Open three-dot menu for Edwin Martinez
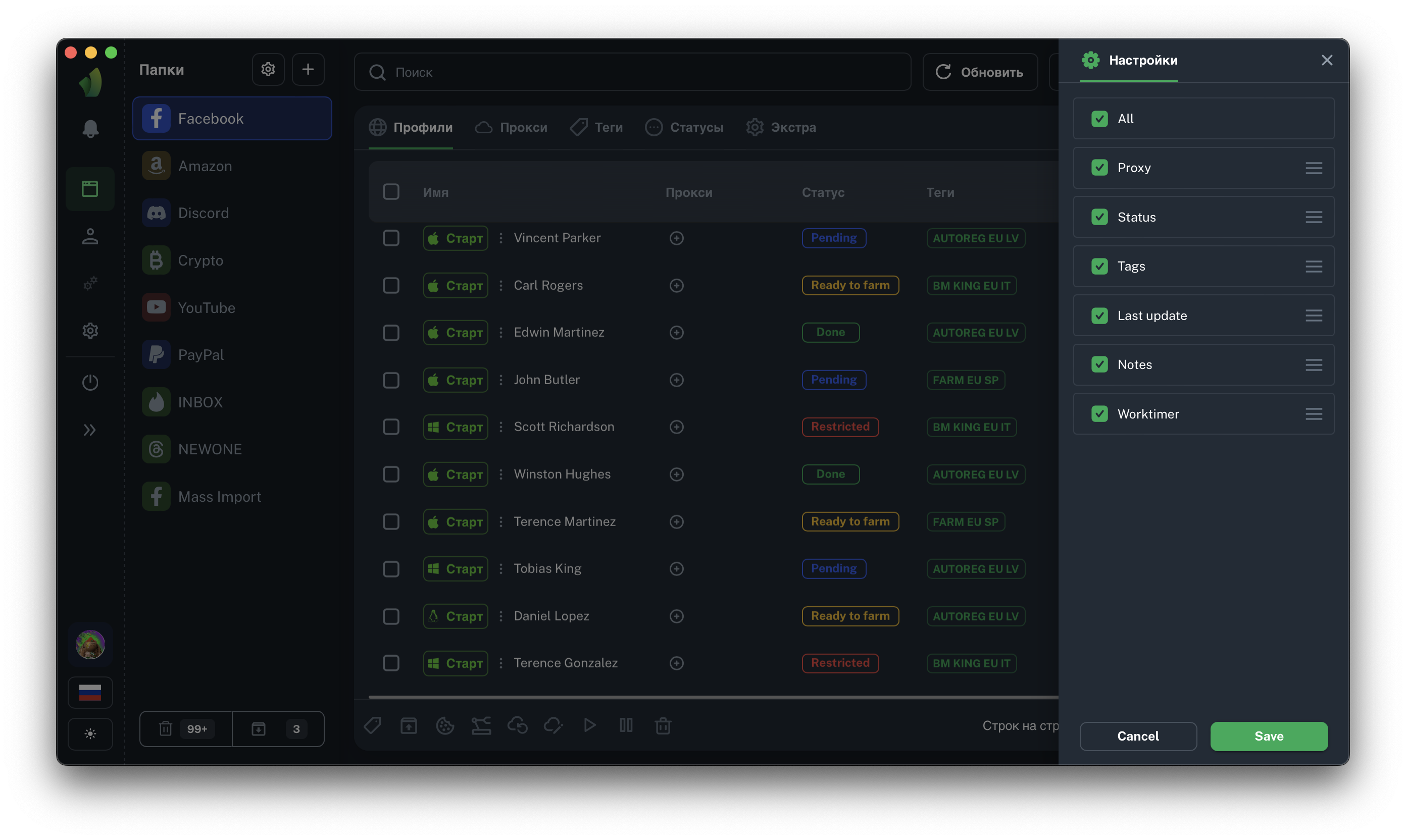Image resolution: width=1406 pixels, height=840 pixels. pos(500,332)
